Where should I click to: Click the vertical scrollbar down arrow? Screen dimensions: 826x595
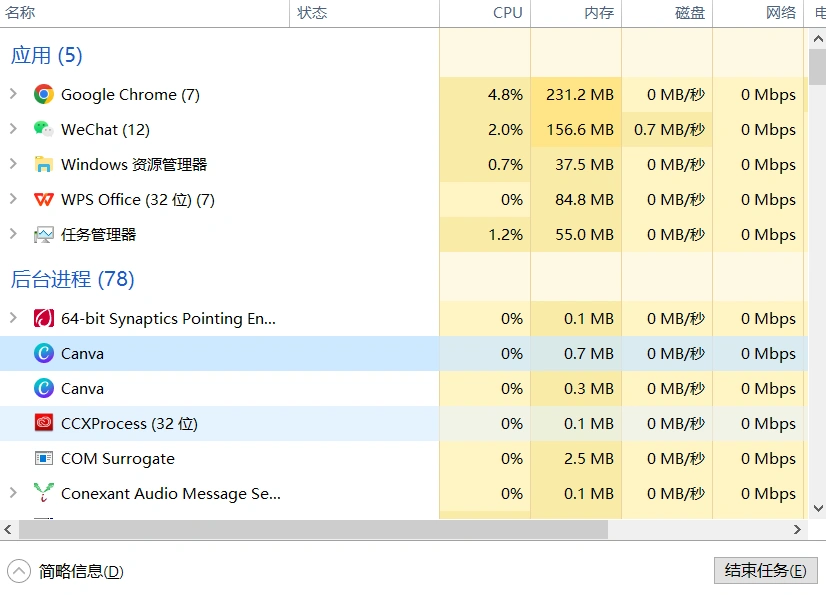[817, 511]
